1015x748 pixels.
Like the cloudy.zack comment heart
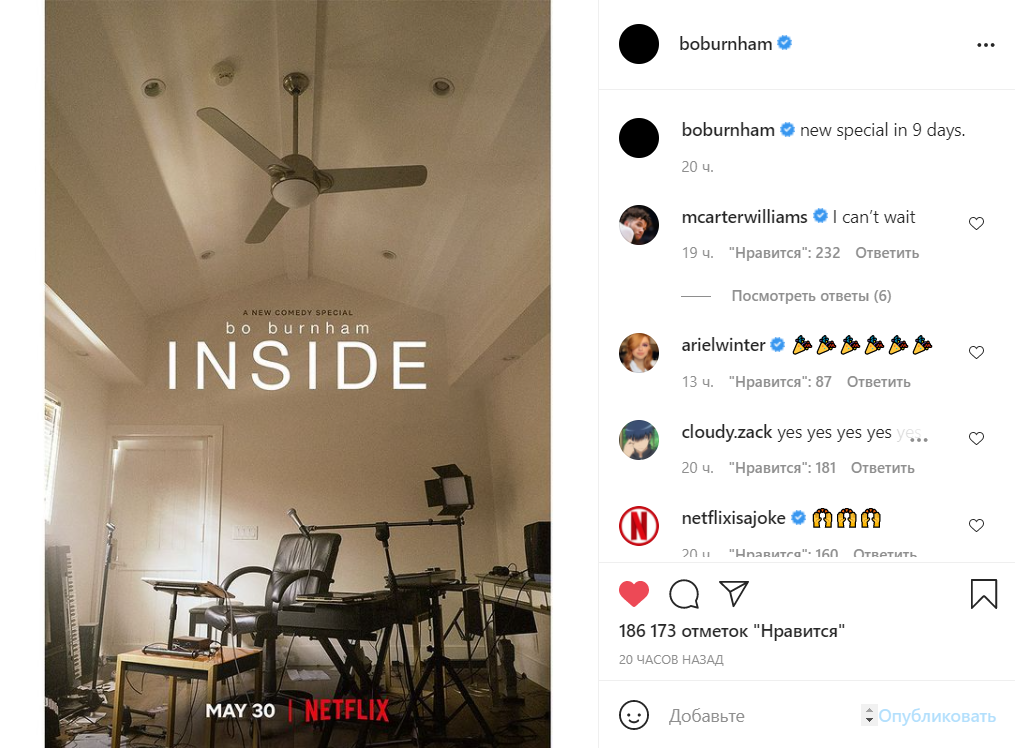976,438
